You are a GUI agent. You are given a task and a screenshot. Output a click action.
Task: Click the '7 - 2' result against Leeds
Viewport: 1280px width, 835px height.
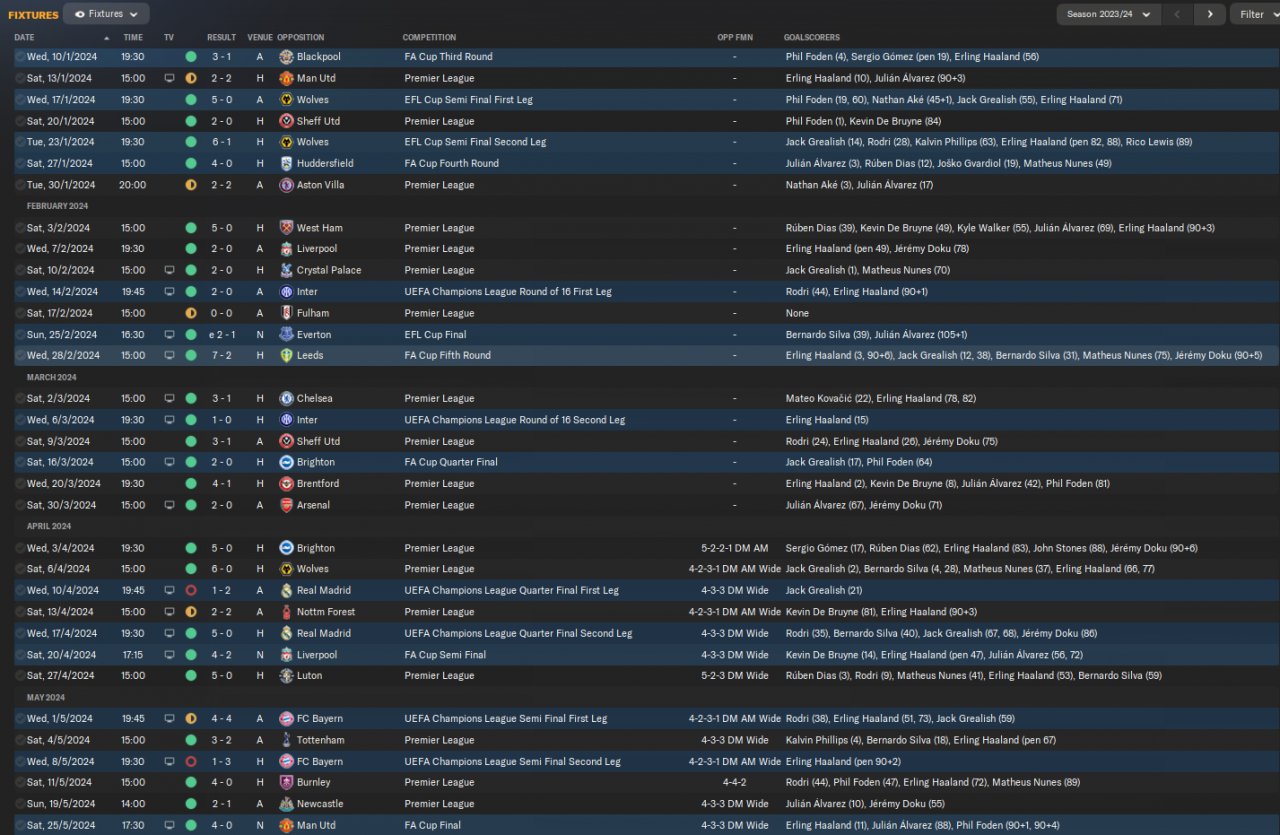tap(222, 356)
